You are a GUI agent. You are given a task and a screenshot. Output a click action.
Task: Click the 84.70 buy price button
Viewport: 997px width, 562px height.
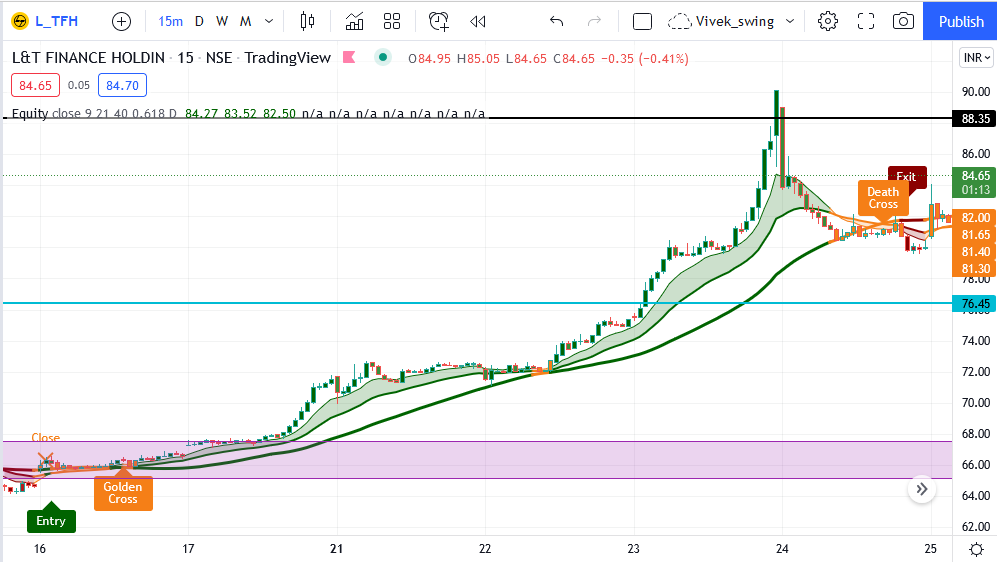pos(122,85)
